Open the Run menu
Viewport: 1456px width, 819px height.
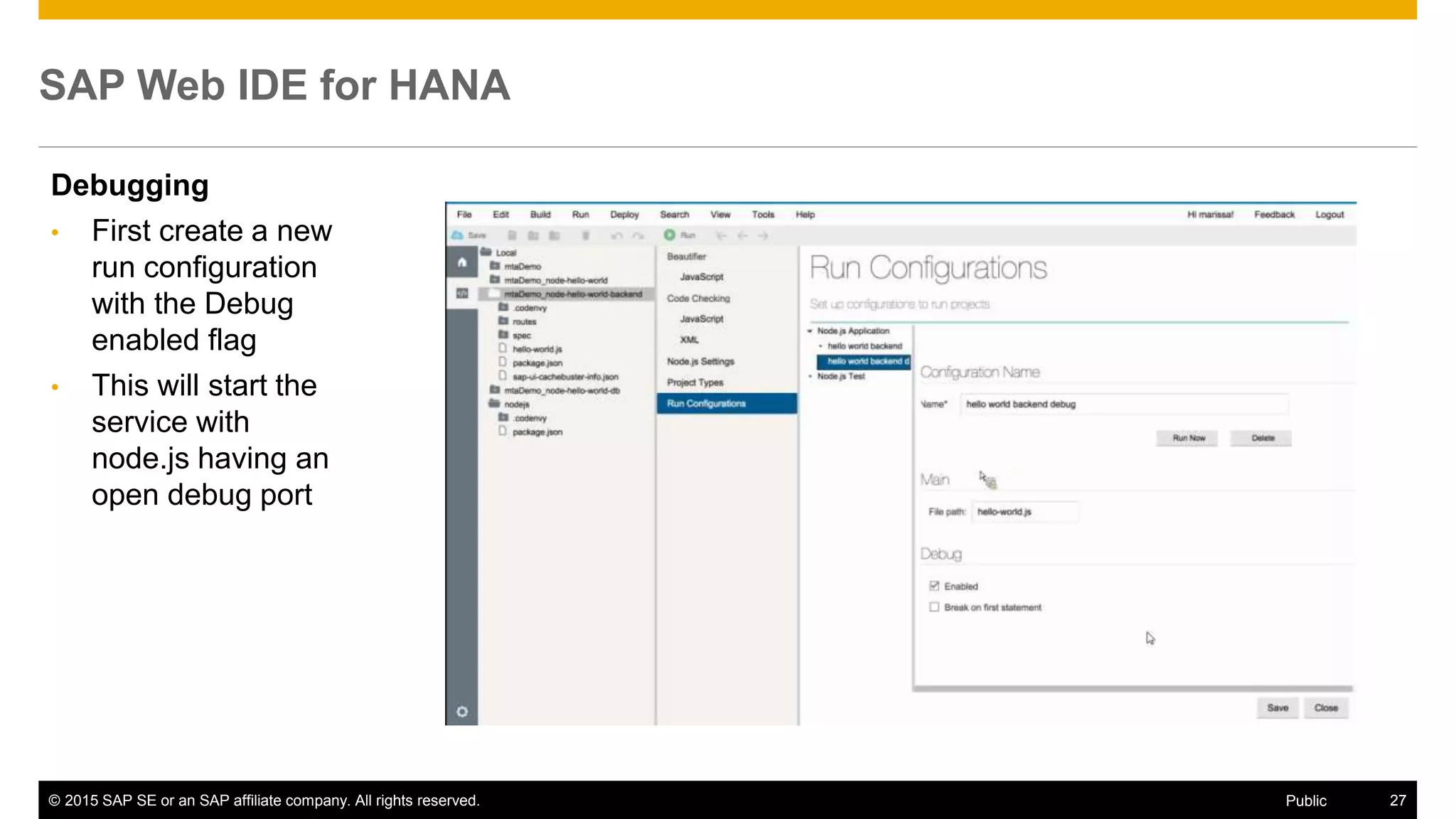coord(581,215)
